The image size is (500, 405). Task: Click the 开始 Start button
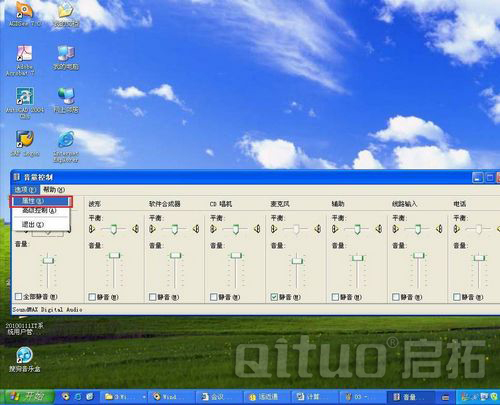click(x=27, y=397)
